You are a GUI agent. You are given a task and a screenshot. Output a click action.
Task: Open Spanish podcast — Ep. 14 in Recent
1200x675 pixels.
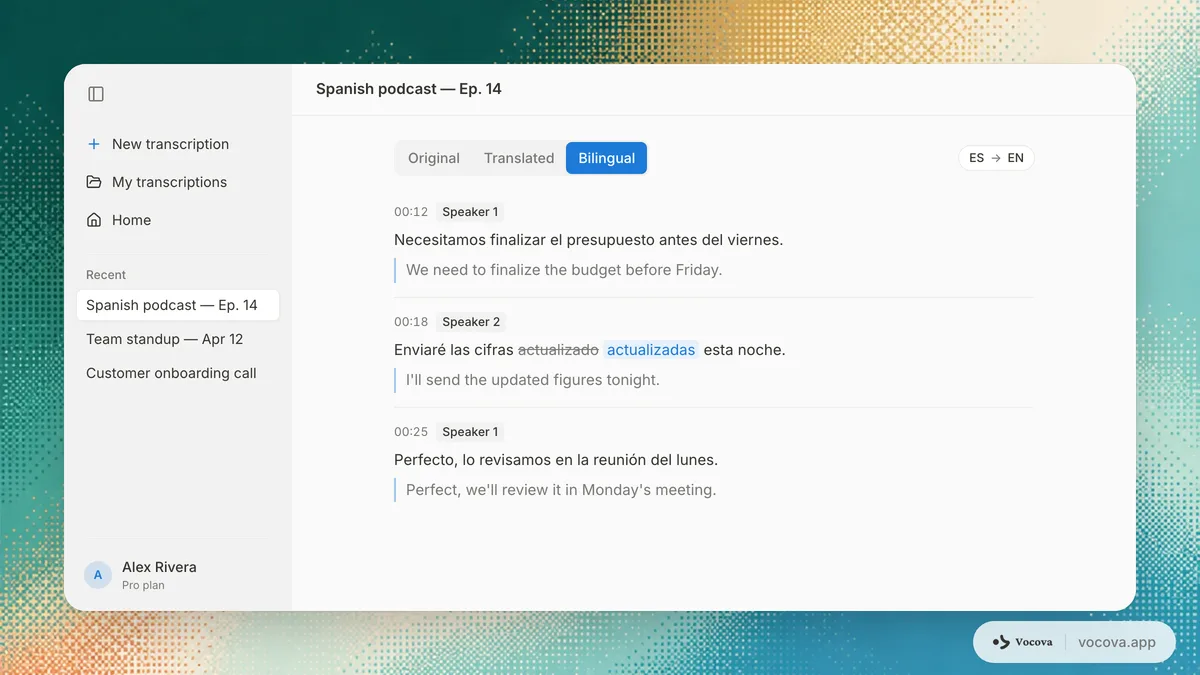click(178, 305)
